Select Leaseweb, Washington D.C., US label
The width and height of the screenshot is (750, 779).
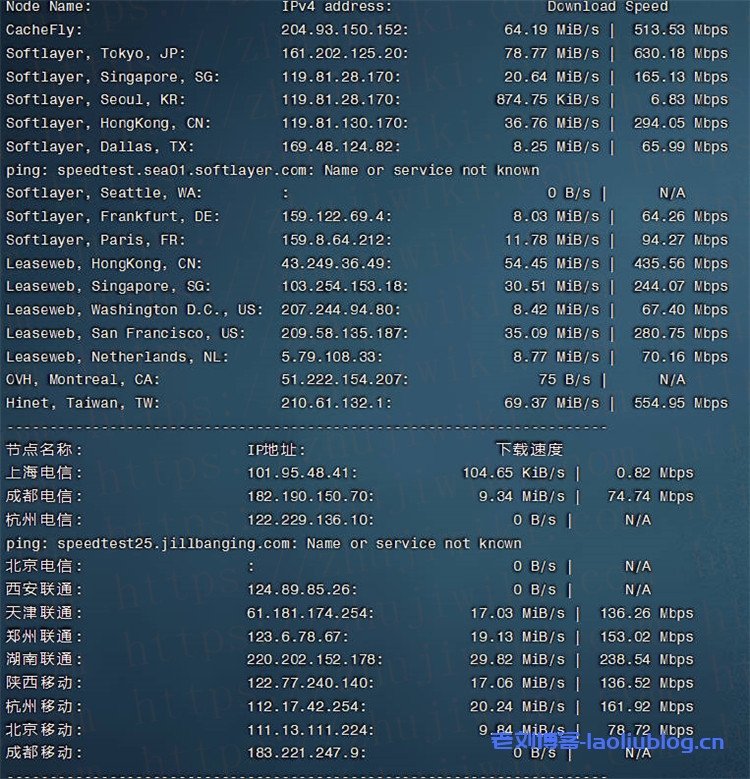click(134, 310)
